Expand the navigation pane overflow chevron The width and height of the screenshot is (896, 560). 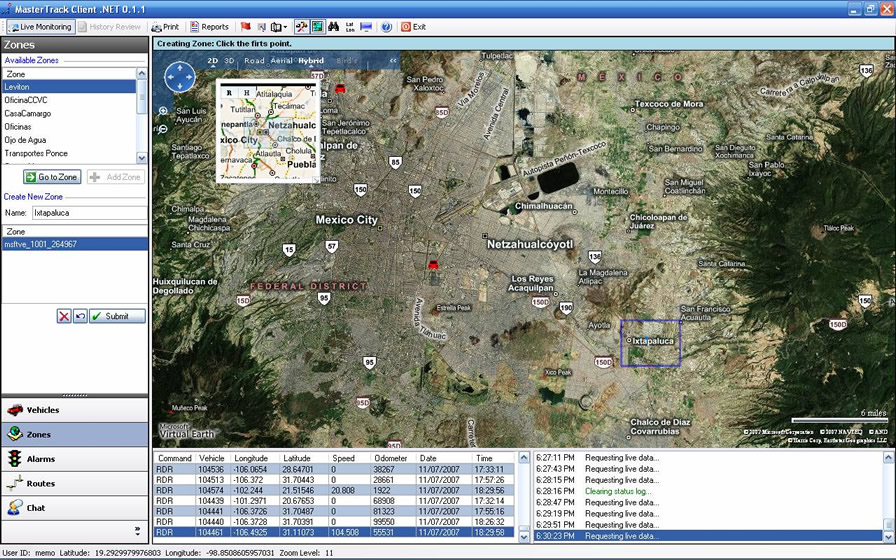click(x=137, y=531)
